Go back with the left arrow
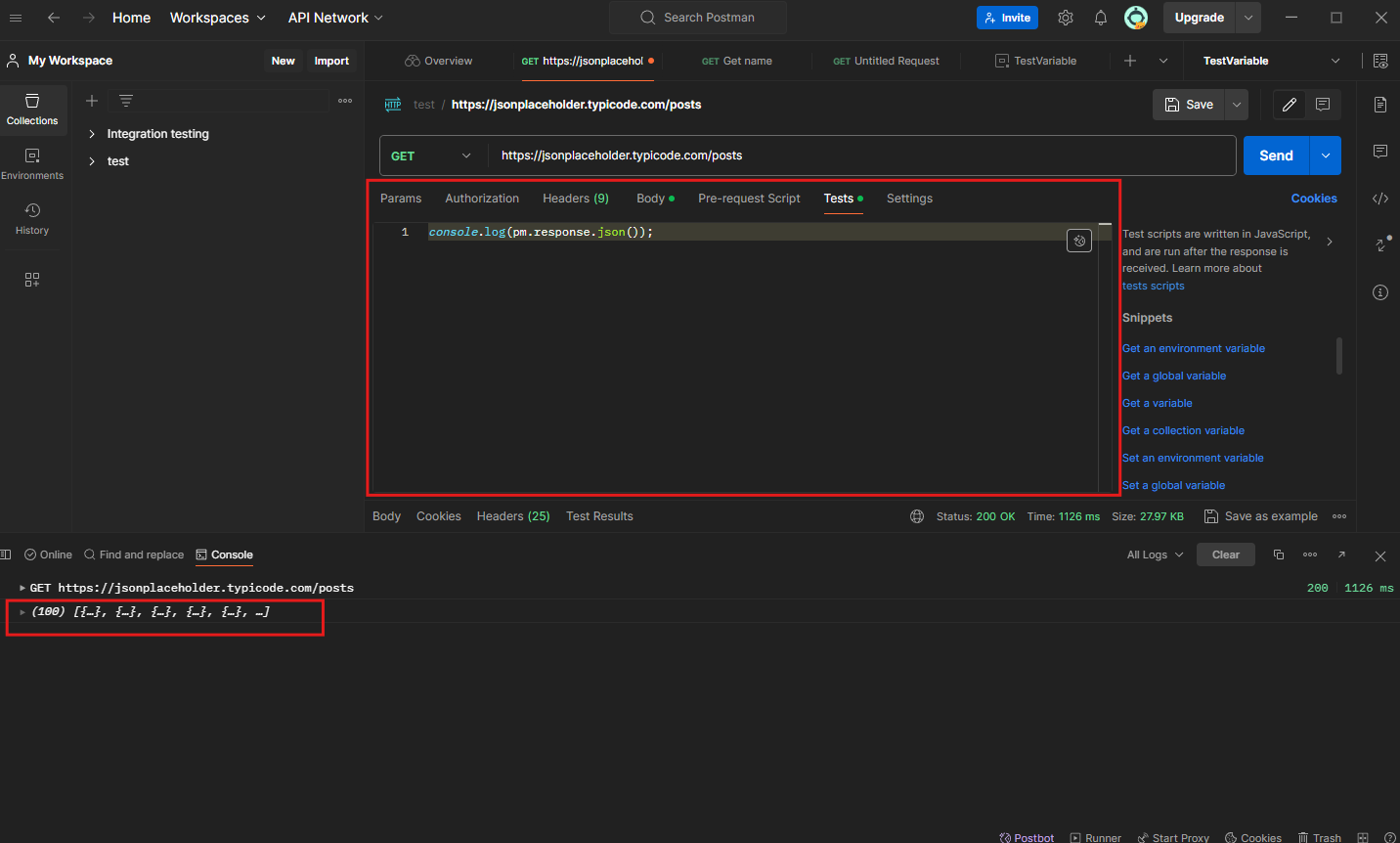 54,18
